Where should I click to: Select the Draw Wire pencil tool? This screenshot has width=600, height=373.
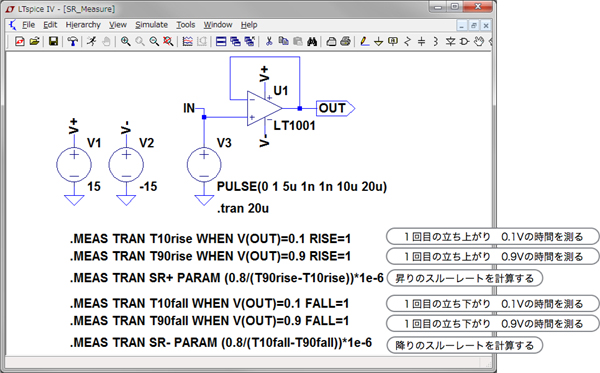(364, 41)
